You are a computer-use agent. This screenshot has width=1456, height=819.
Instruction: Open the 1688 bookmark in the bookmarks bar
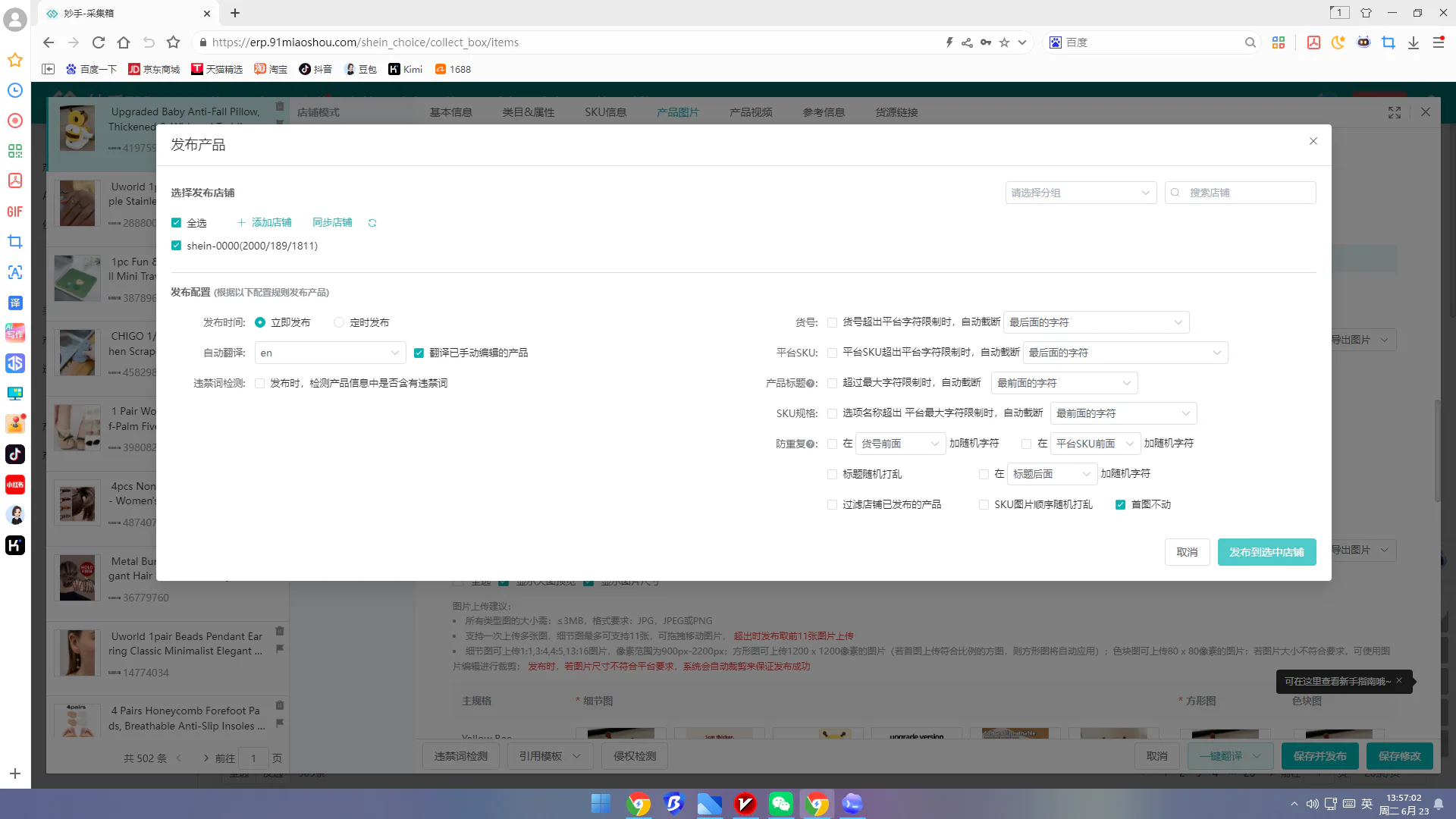[453, 69]
